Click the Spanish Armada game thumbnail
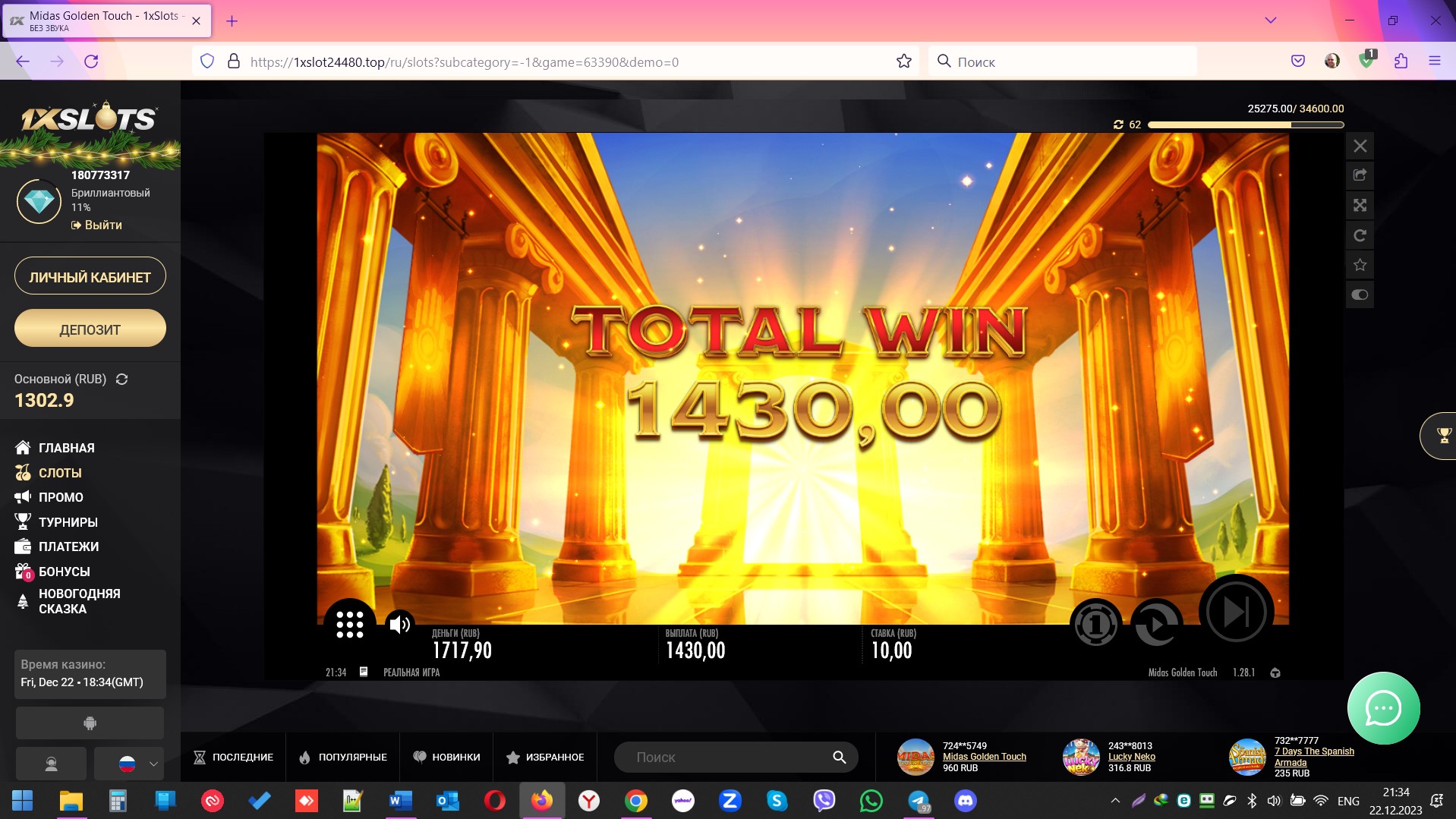The height and width of the screenshot is (819, 1456). (x=1247, y=757)
